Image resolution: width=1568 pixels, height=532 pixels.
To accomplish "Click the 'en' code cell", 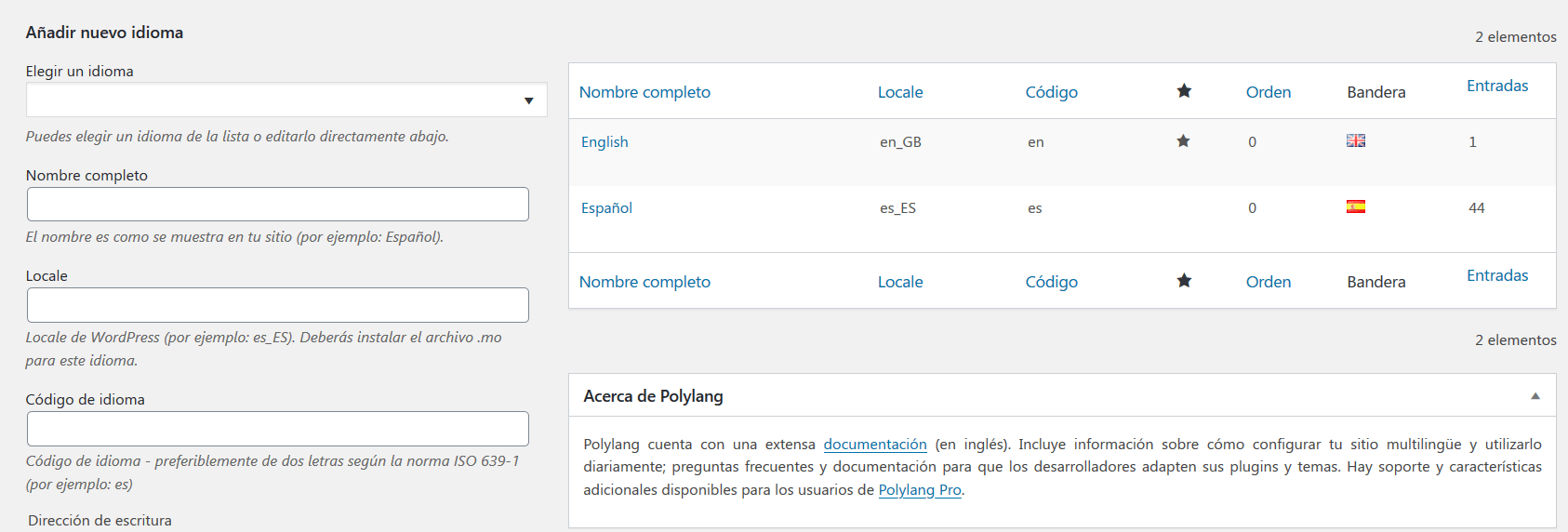I will tap(1036, 141).
